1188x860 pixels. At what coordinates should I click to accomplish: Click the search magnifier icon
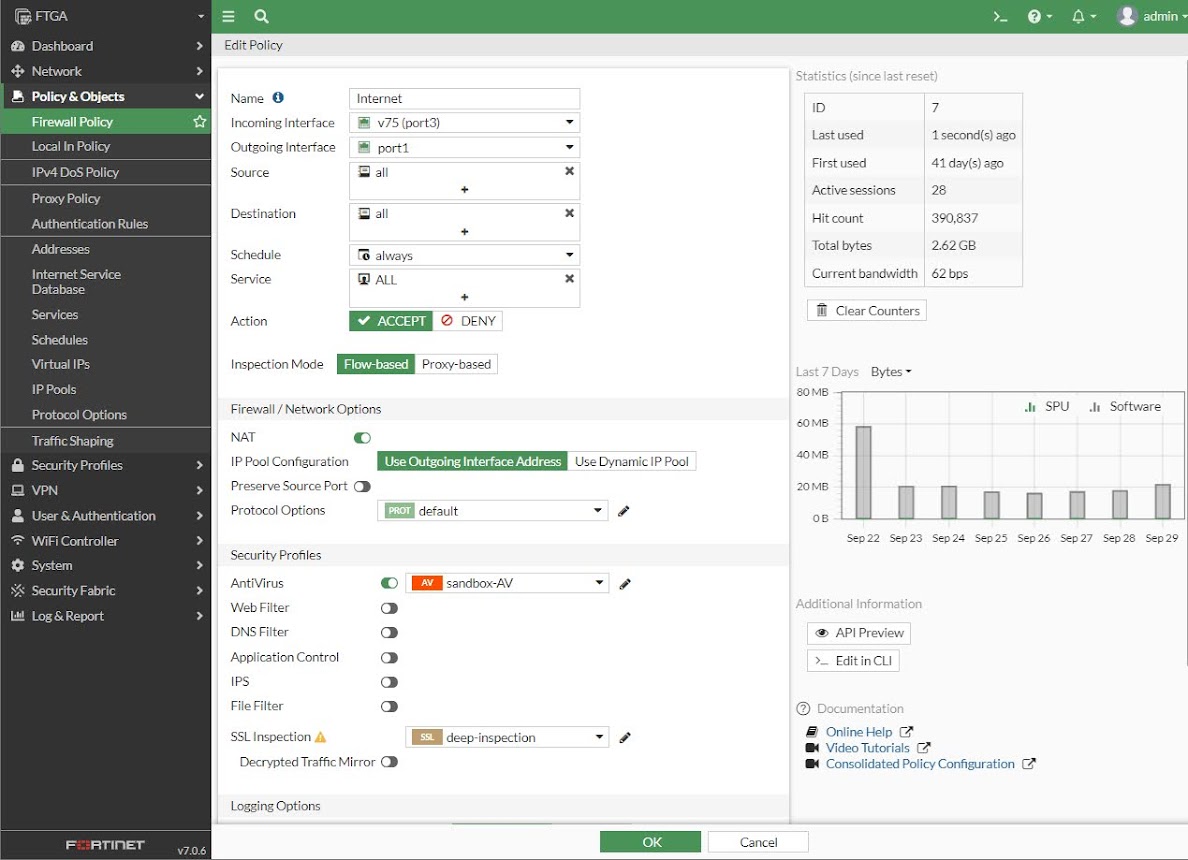point(261,17)
